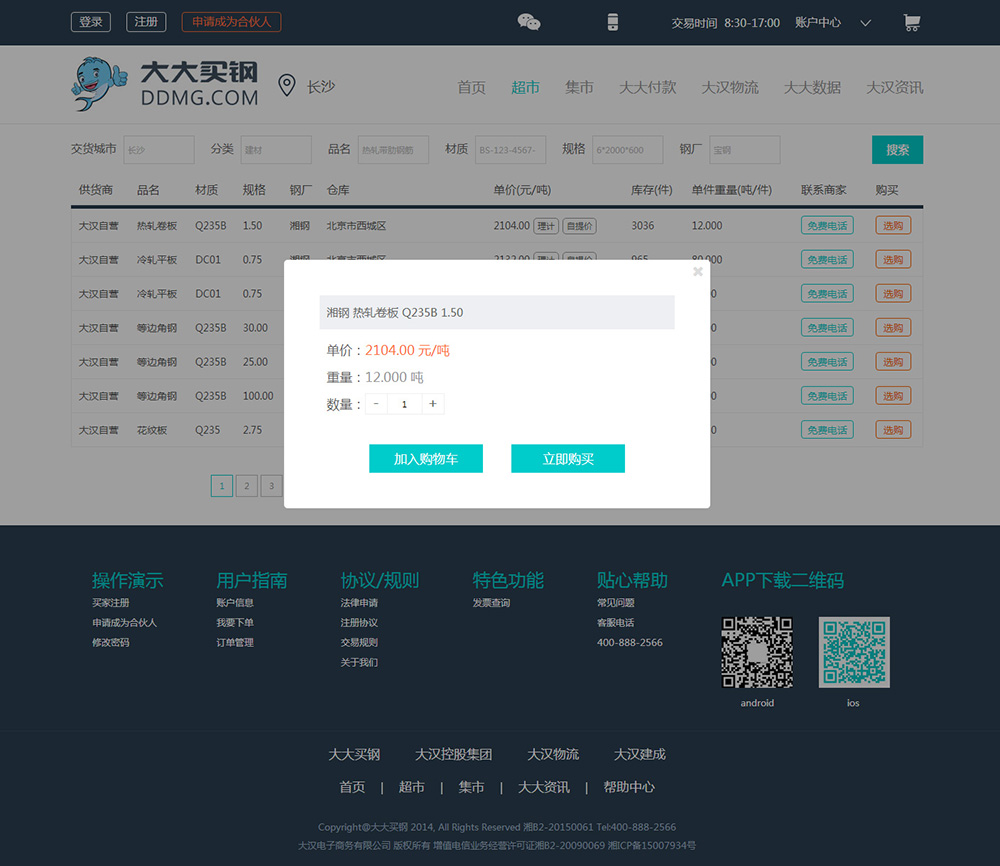Open the shopping cart icon
Image resolution: width=1000 pixels, height=866 pixels.
(911, 21)
